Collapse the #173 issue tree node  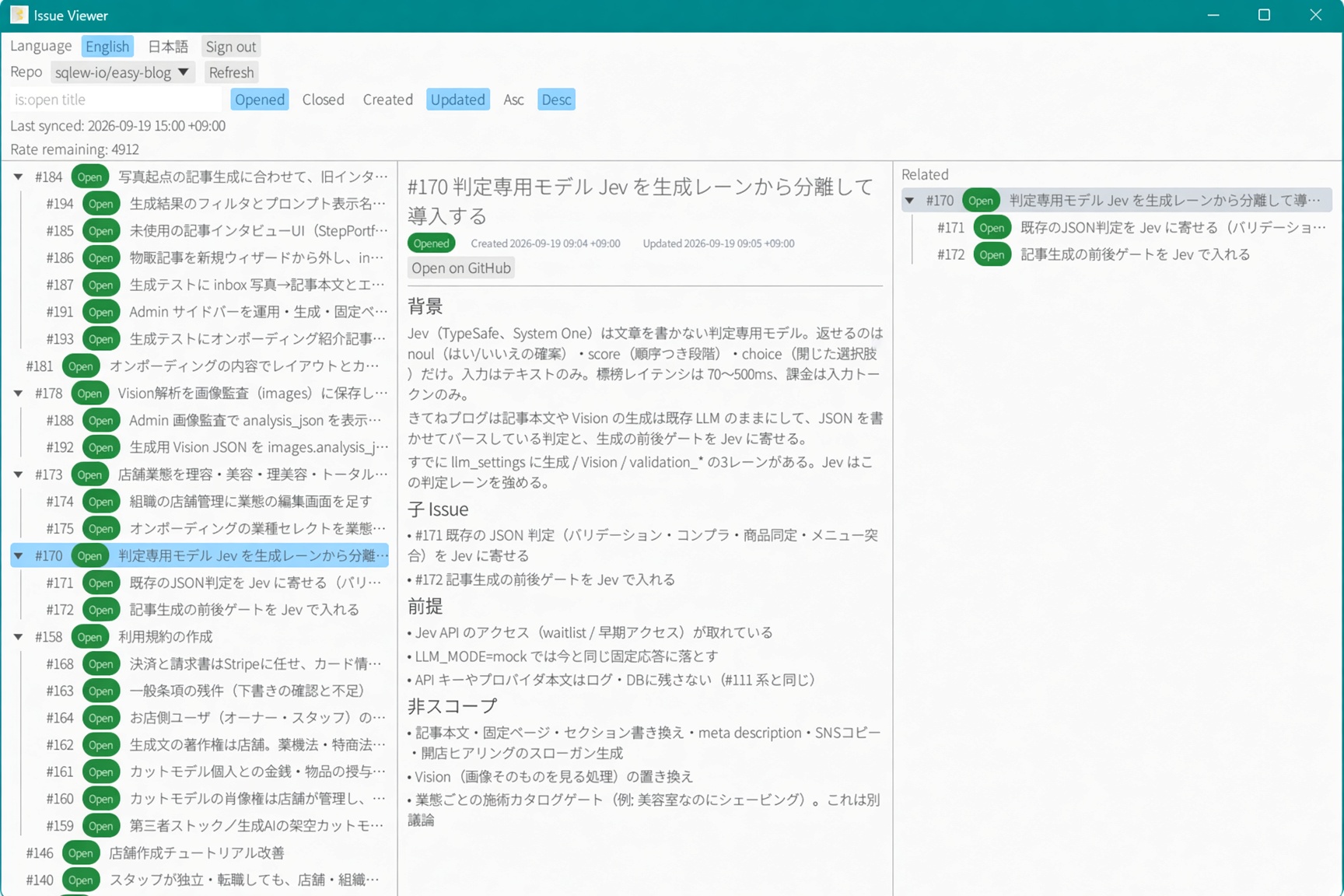tap(18, 474)
